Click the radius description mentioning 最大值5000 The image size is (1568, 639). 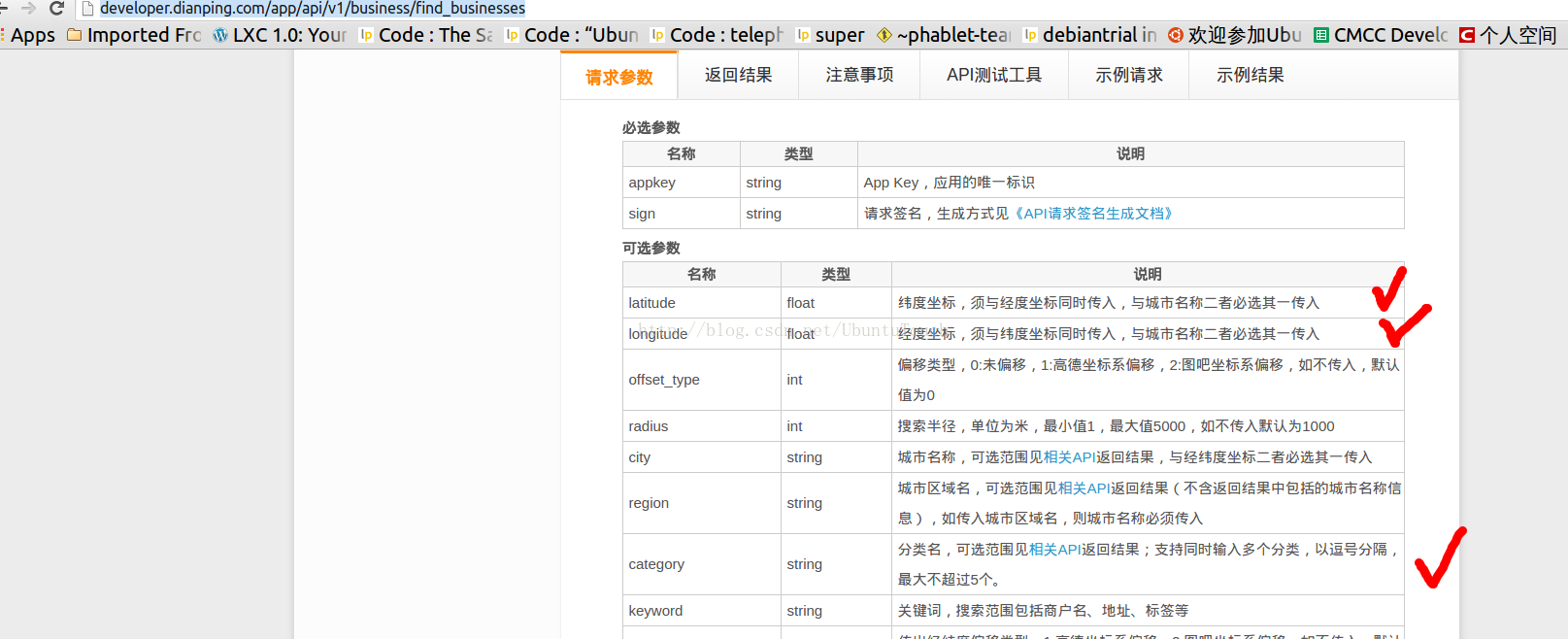tap(1116, 426)
